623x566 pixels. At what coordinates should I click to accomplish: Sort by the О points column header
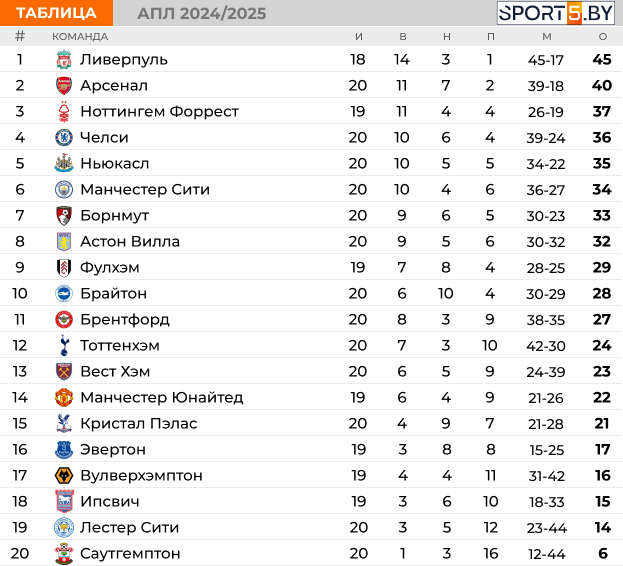point(603,37)
